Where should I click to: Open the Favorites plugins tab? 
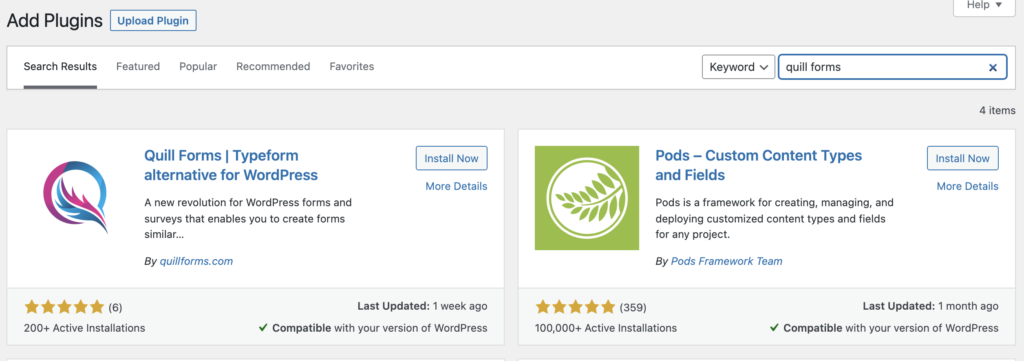pos(351,67)
